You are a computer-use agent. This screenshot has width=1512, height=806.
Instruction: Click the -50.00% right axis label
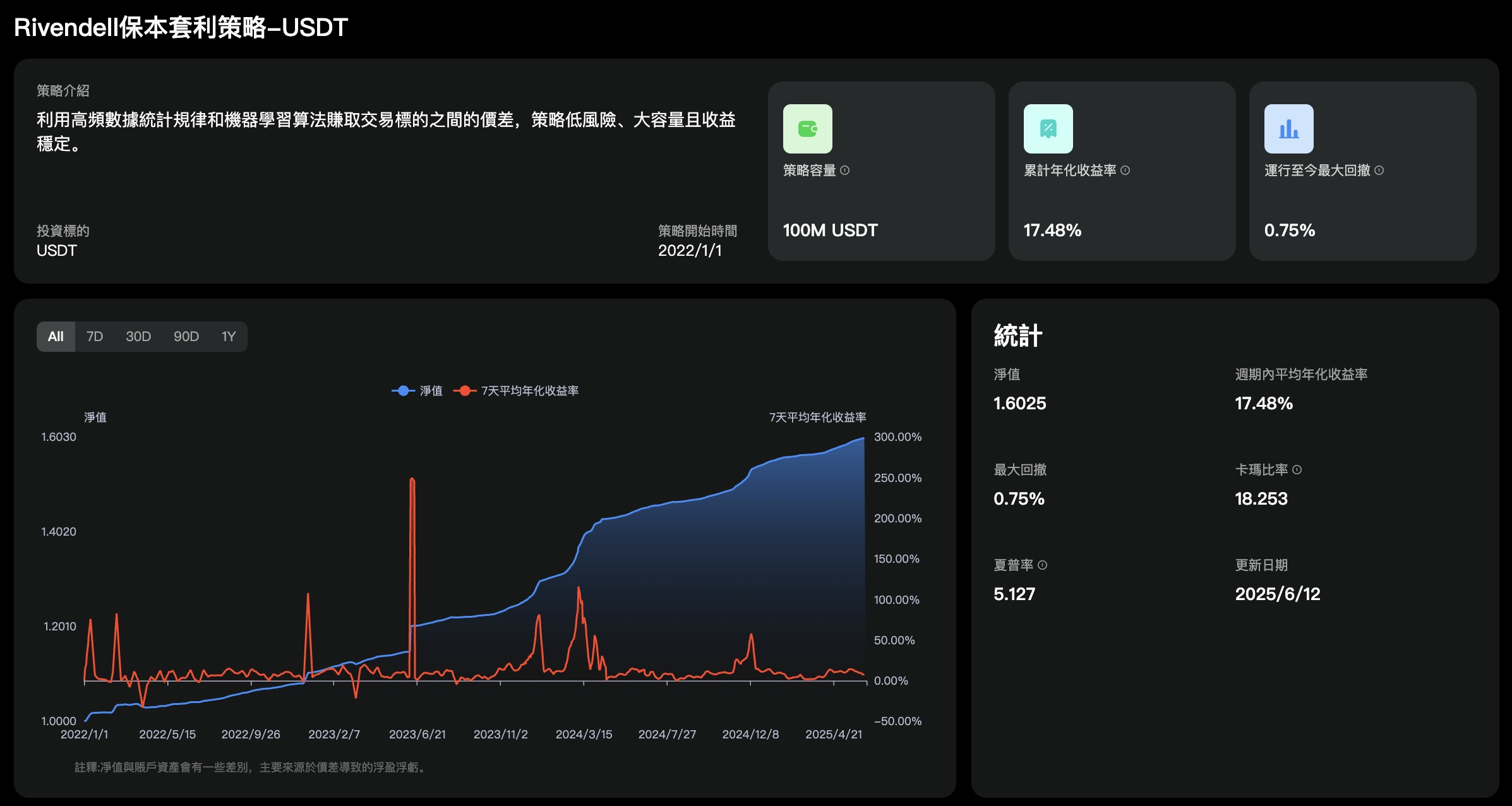pyautogui.click(x=897, y=721)
